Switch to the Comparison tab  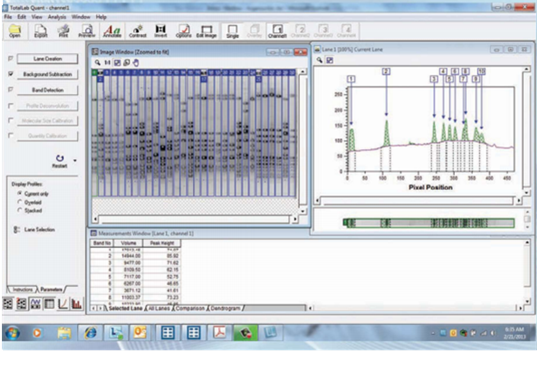point(190,308)
